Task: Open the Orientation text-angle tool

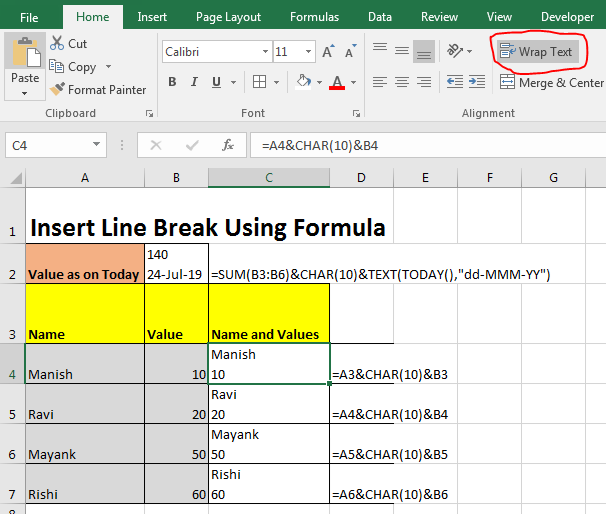Action: click(455, 51)
